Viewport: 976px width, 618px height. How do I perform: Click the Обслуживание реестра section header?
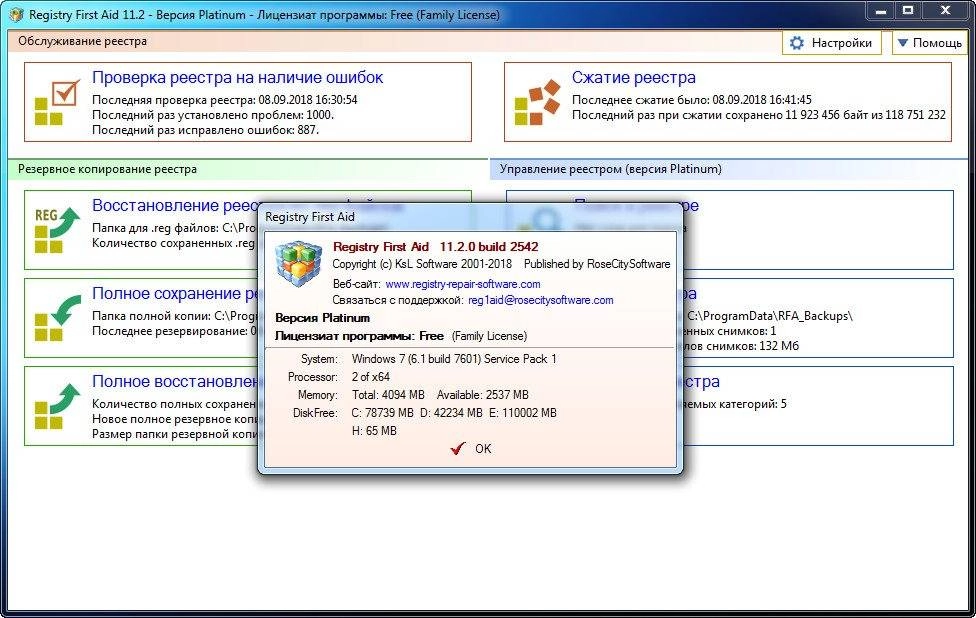(82, 41)
